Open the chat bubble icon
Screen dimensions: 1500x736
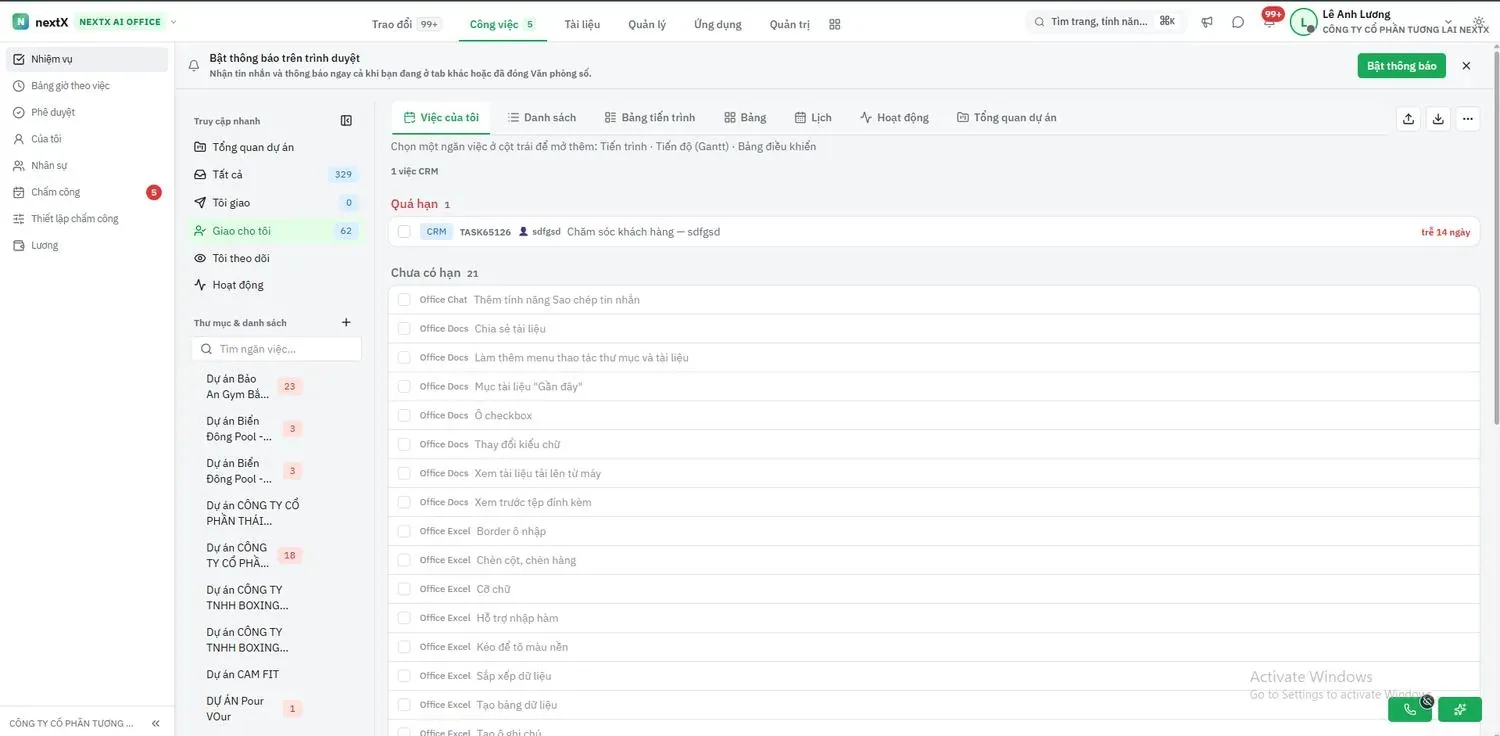(1238, 22)
